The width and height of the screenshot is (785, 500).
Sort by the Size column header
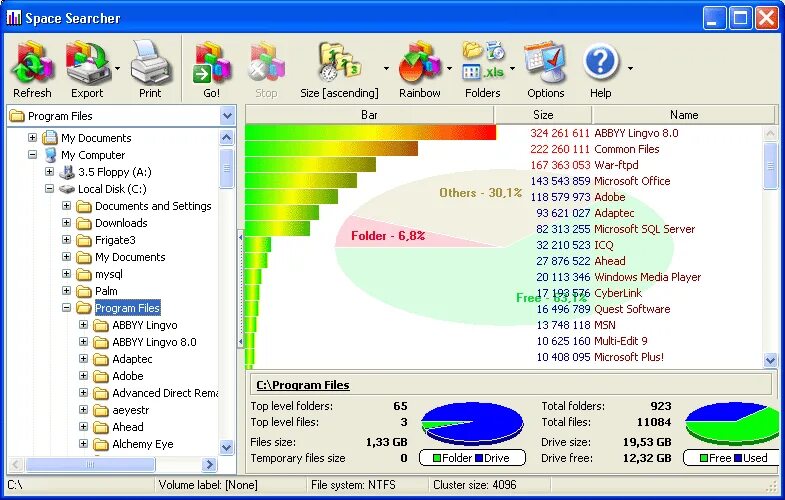[543, 115]
